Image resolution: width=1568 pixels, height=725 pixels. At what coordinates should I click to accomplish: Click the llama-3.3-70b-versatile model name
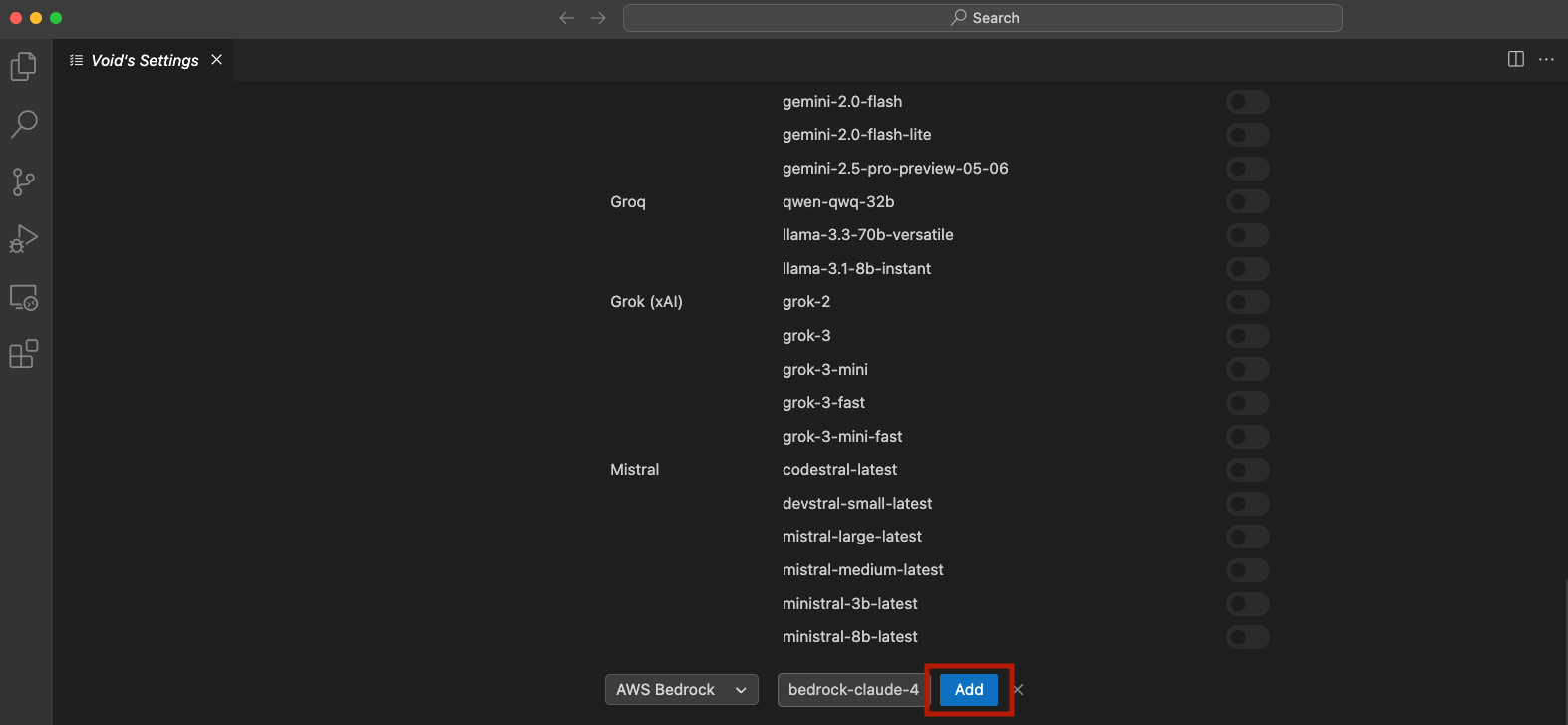click(x=867, y=235)
